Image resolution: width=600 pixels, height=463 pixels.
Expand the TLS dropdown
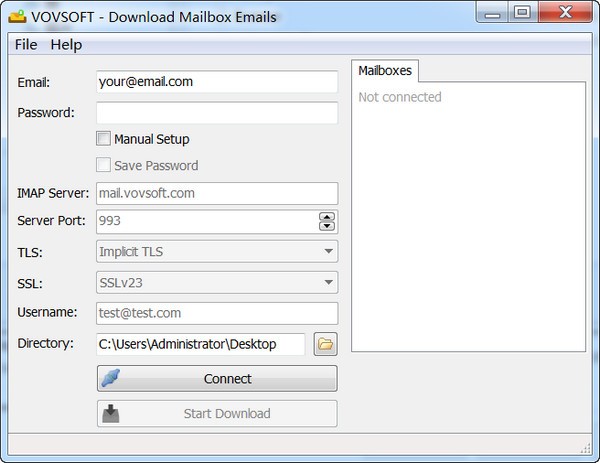pyautogui.click(x=217, y=252)
